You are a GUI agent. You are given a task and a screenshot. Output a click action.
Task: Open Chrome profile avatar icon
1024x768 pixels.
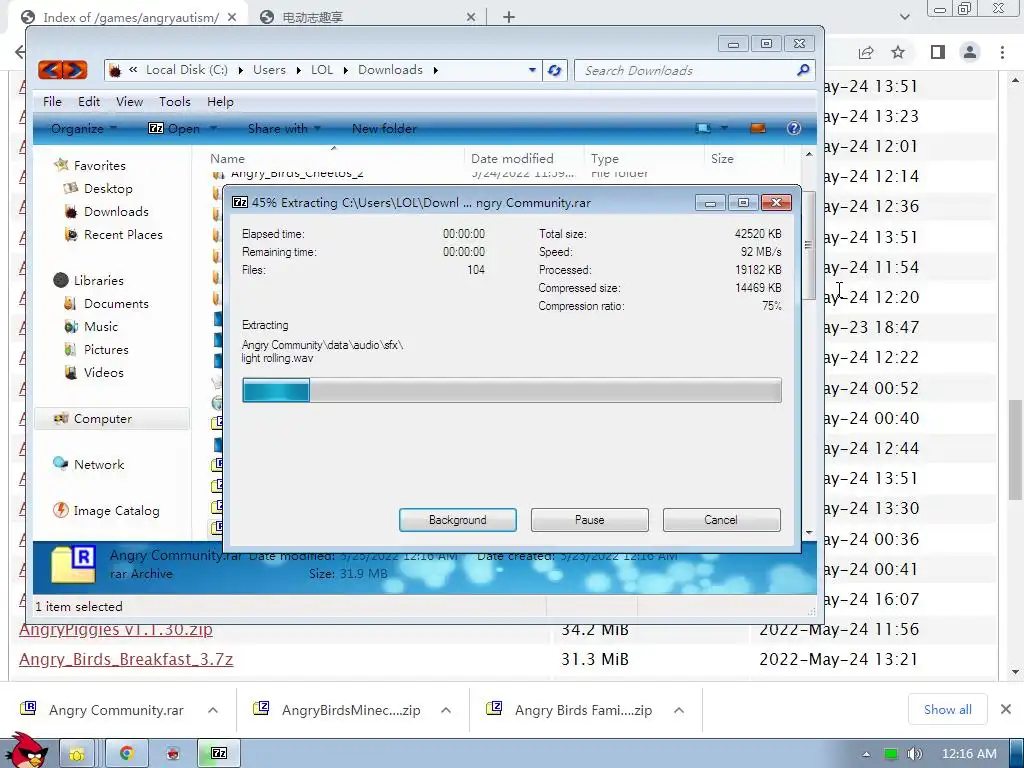[x=970, y=52]
